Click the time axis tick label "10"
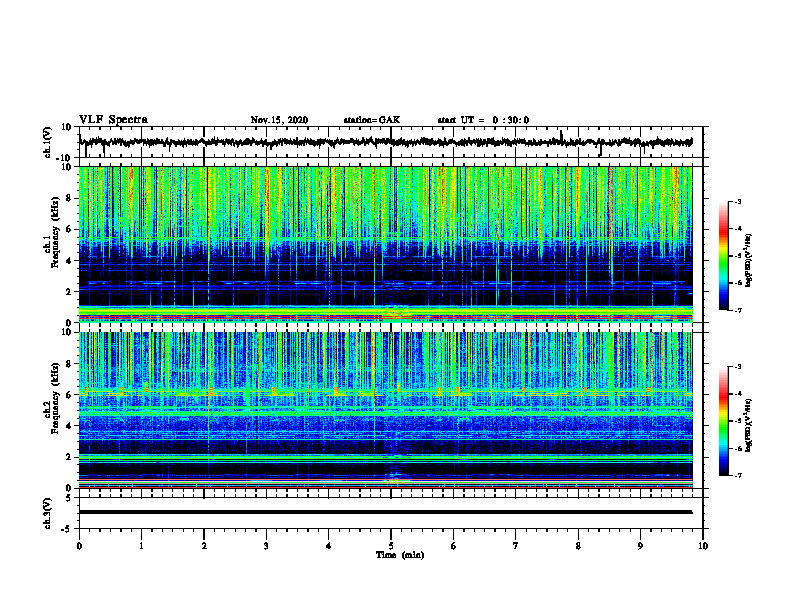The width and height of the screenshot is (792, 612). (x=703, y=546)
